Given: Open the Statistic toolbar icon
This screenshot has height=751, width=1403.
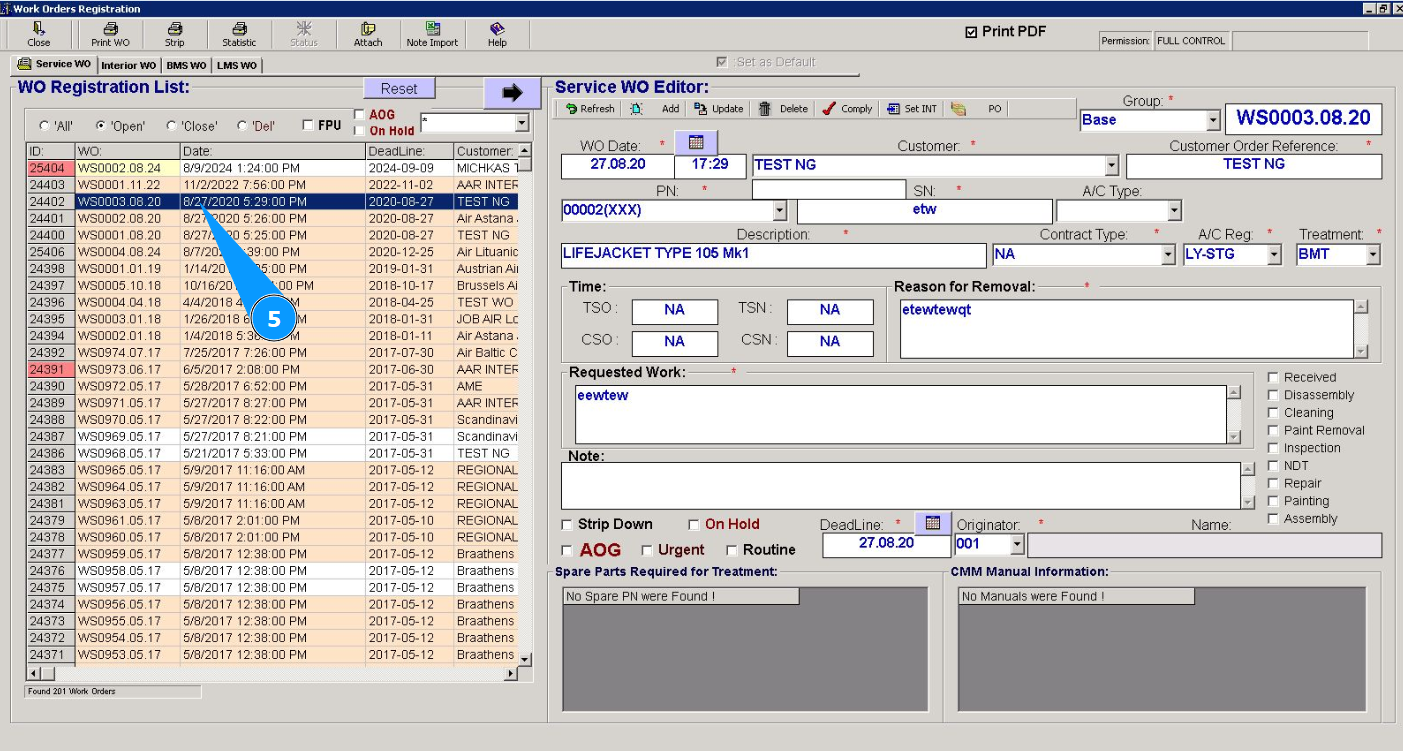Looking at the screenshot, I should pos(239,29).
